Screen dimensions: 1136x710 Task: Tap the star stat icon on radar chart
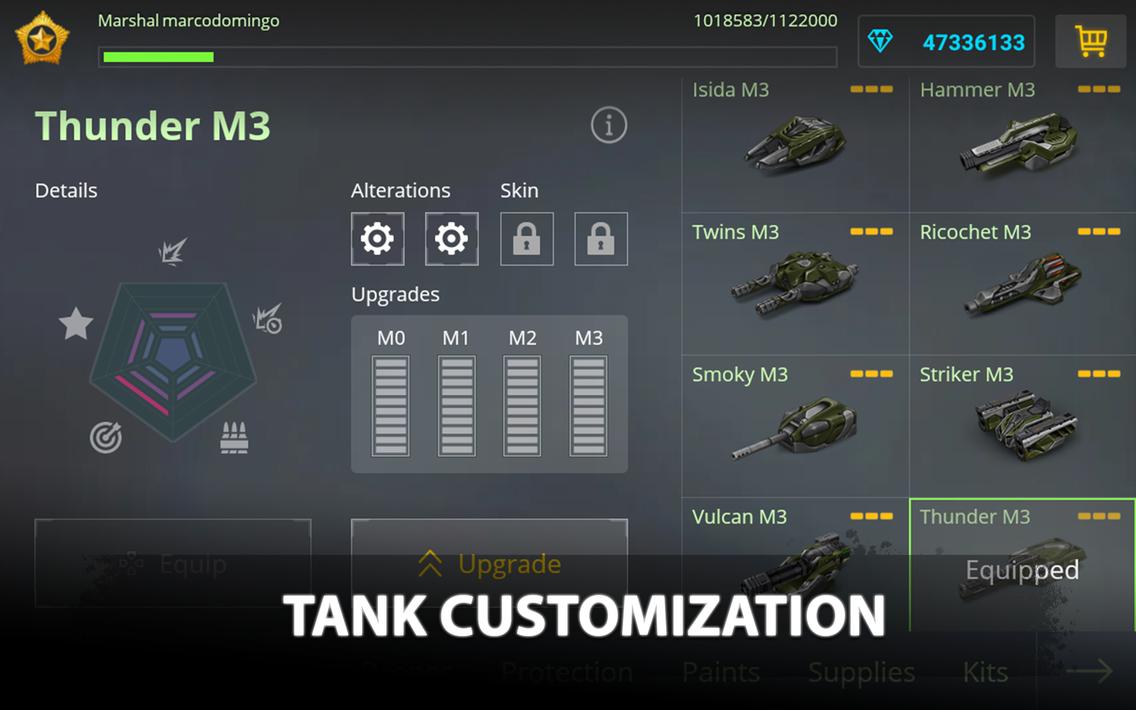coord(76,323)
